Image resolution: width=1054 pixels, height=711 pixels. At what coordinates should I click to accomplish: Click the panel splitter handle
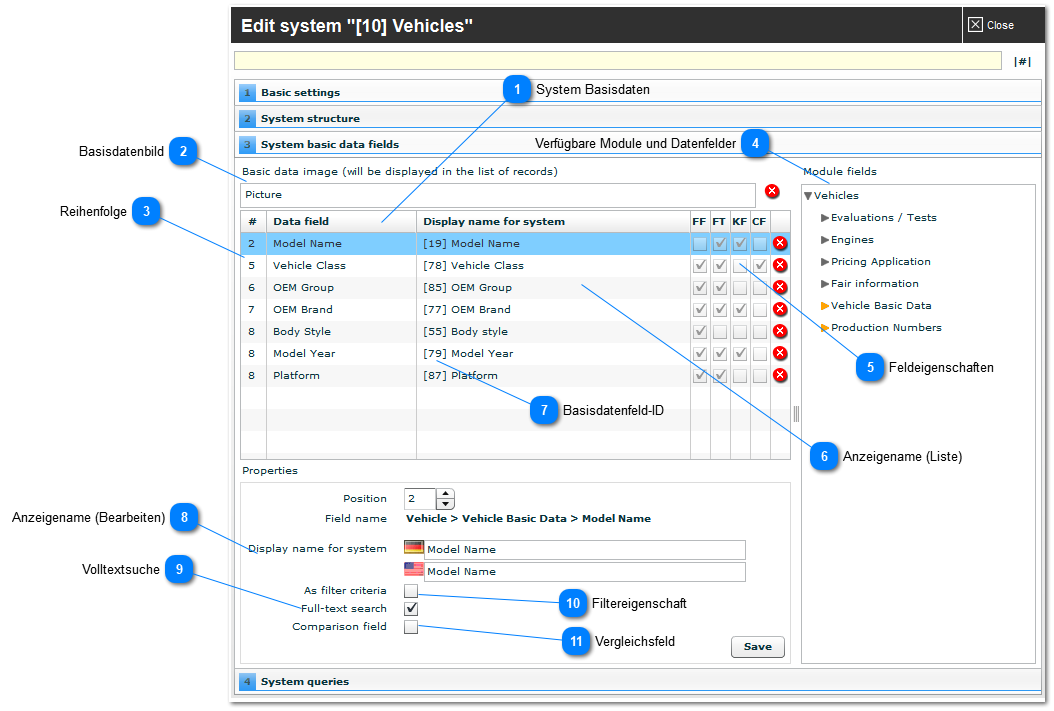[x=796, y=413]
